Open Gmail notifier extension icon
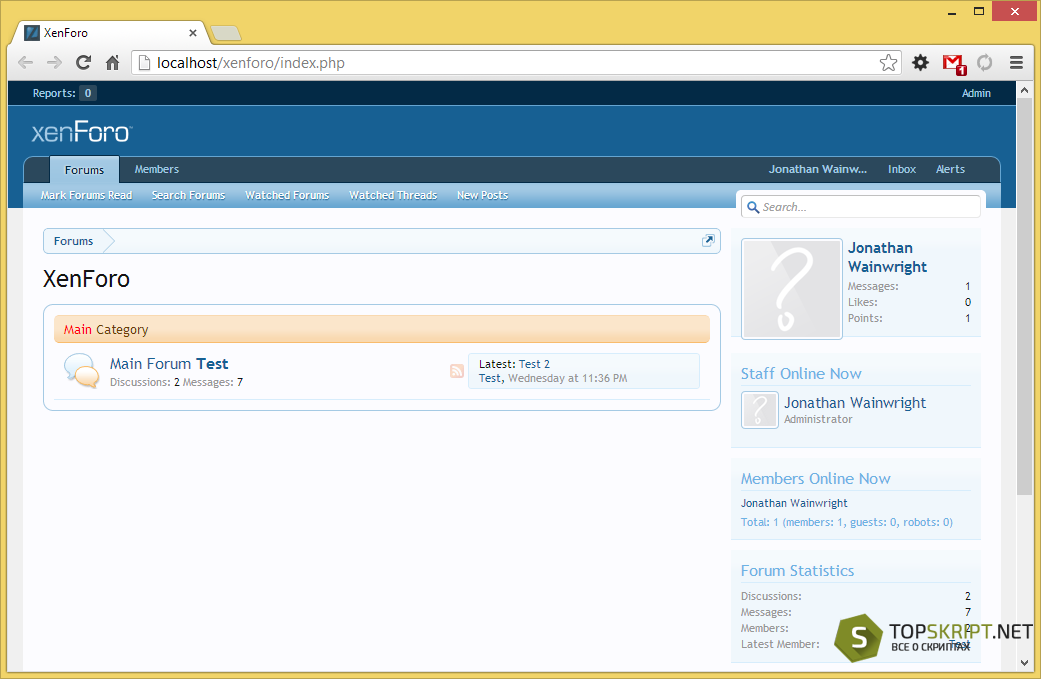 click(953, 63)
